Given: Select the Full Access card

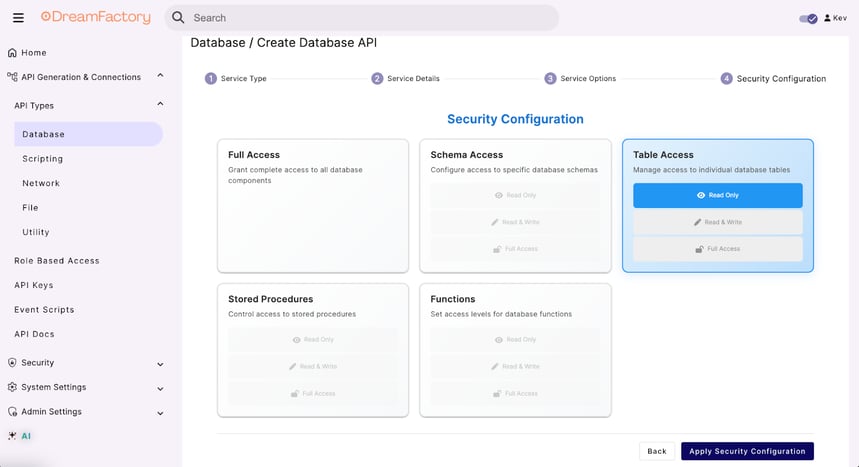Looking at the screenshot, I should click(313, 206).
